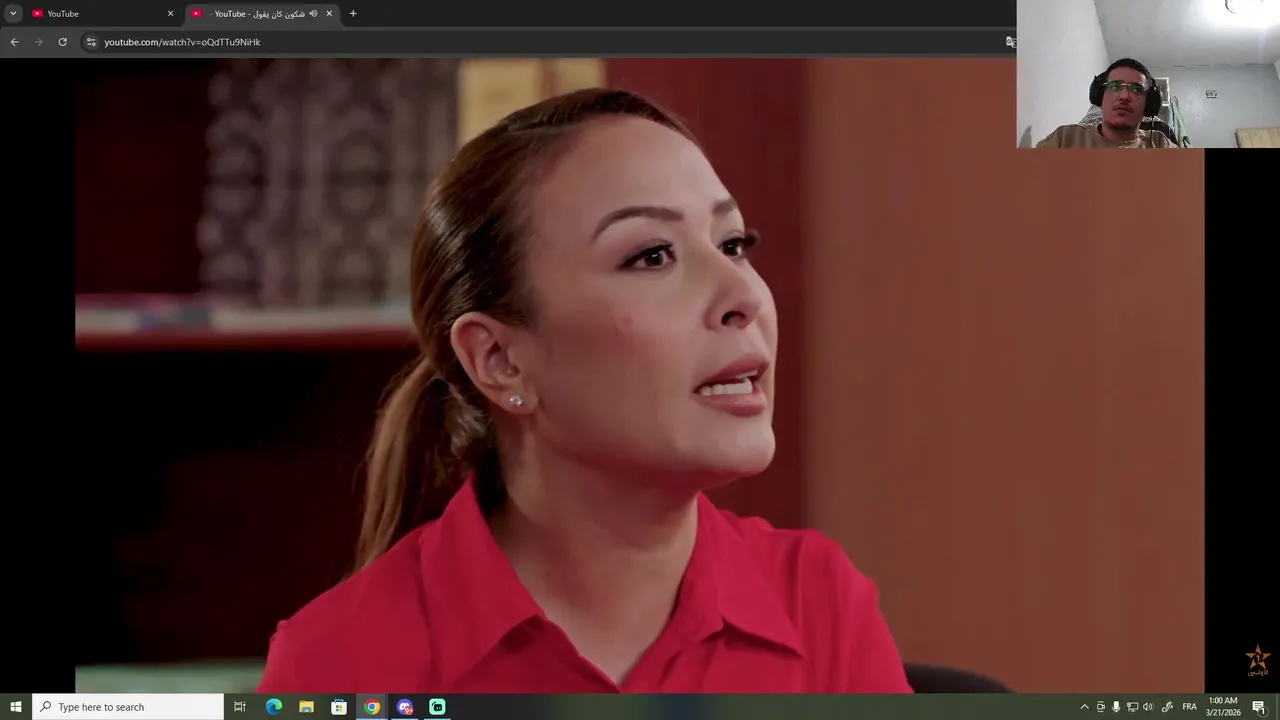Click the webcam overlay thumbnail

1148,74
